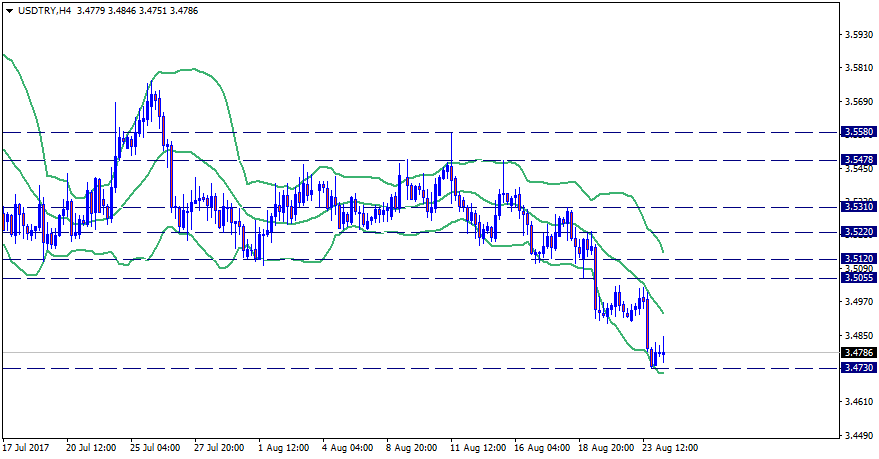
Task: Click the 8 Aug 20:00 time label
Action: [410, 448]
